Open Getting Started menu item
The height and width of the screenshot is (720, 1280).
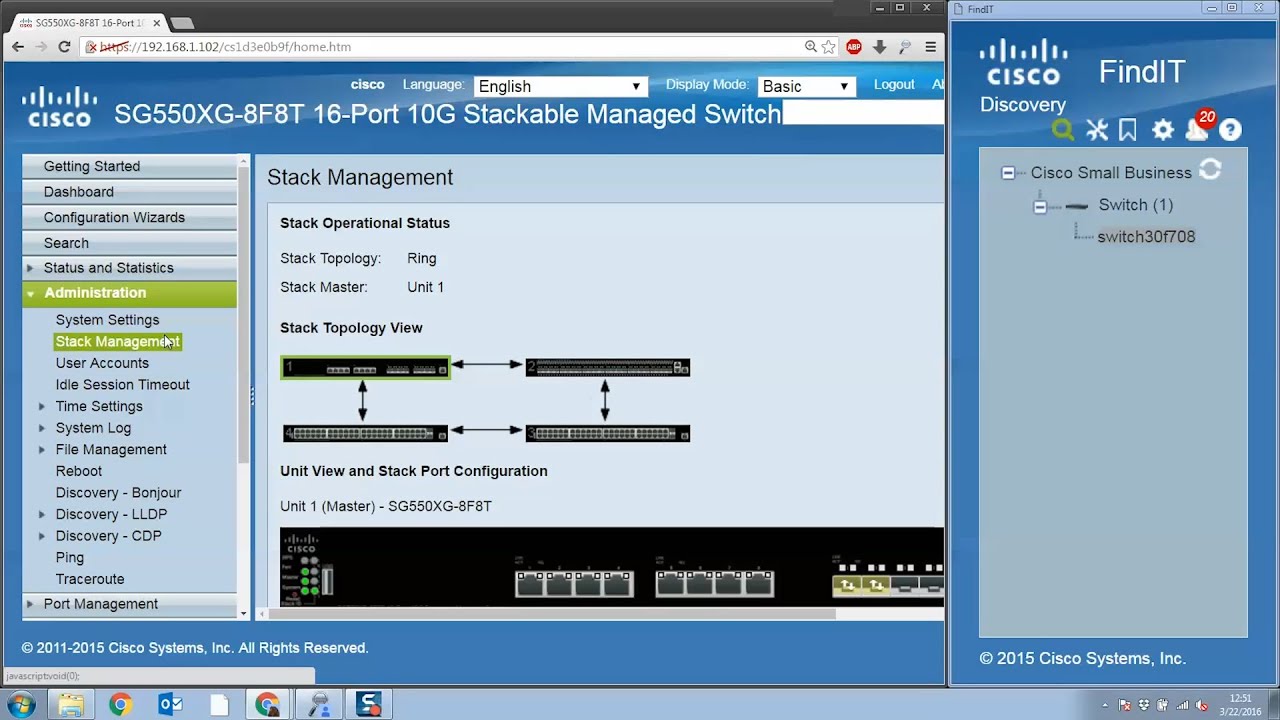(x=129, y=166)
